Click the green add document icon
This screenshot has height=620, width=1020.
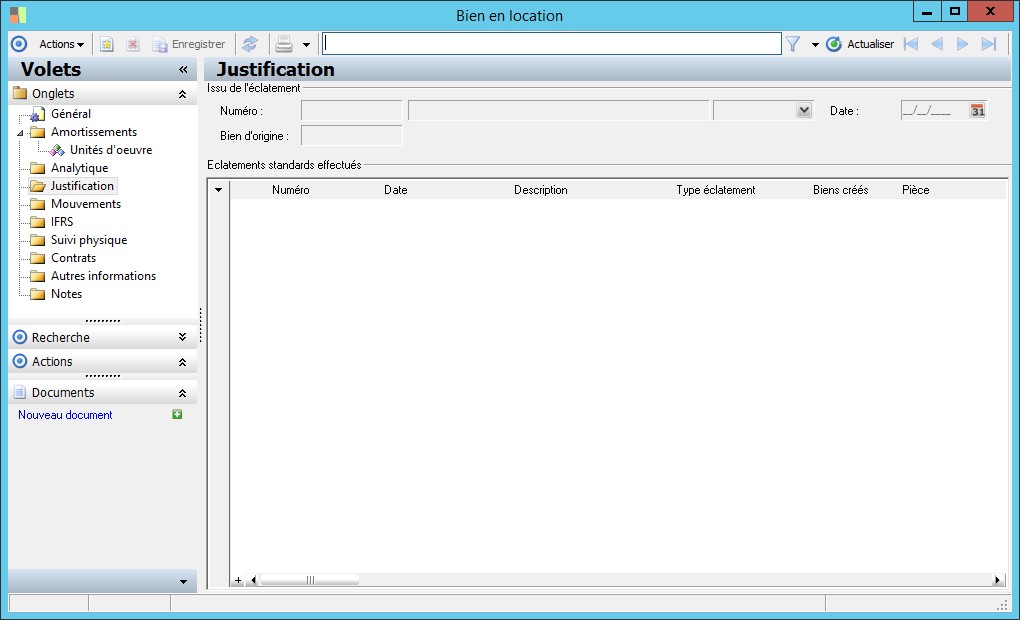pyautogui.click(x=177, y=414)
